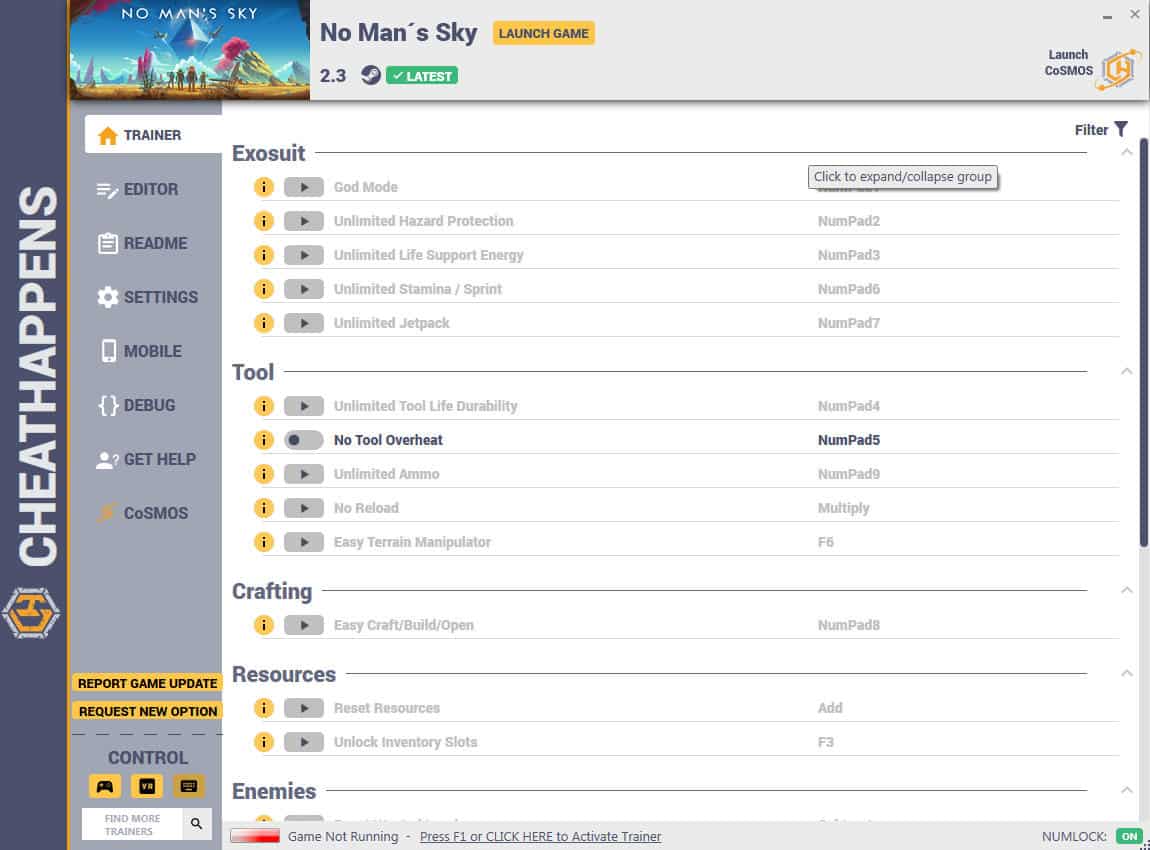This screenshot has height=850, width=1150.
Task: Click the Latest version badge
Action: [422, 76]
